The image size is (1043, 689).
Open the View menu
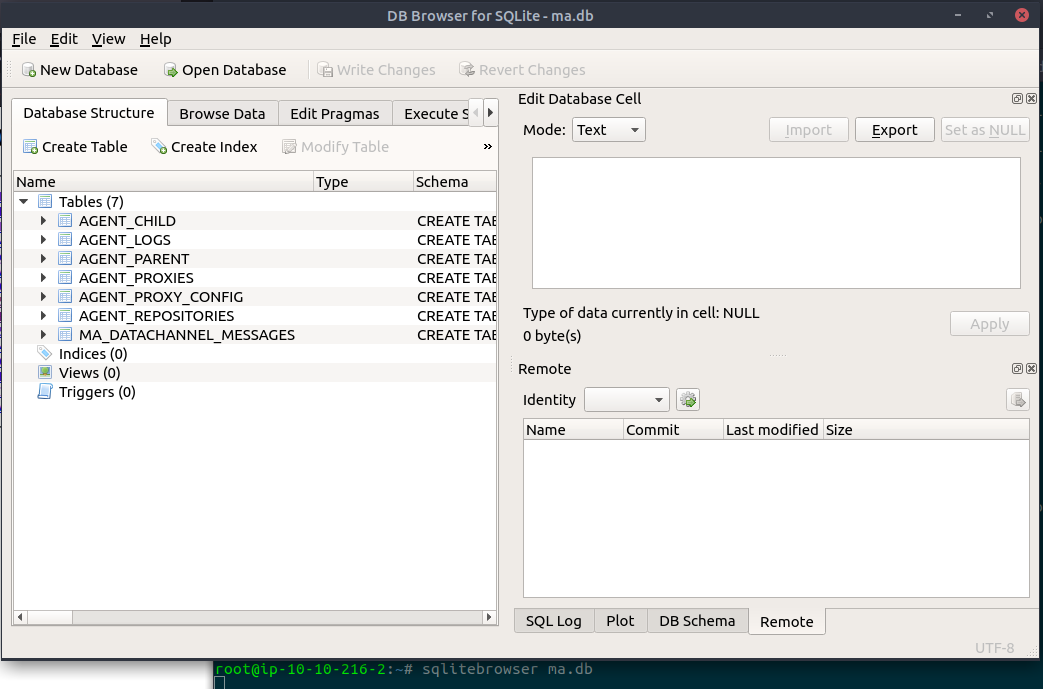click(x=108, y=39)
